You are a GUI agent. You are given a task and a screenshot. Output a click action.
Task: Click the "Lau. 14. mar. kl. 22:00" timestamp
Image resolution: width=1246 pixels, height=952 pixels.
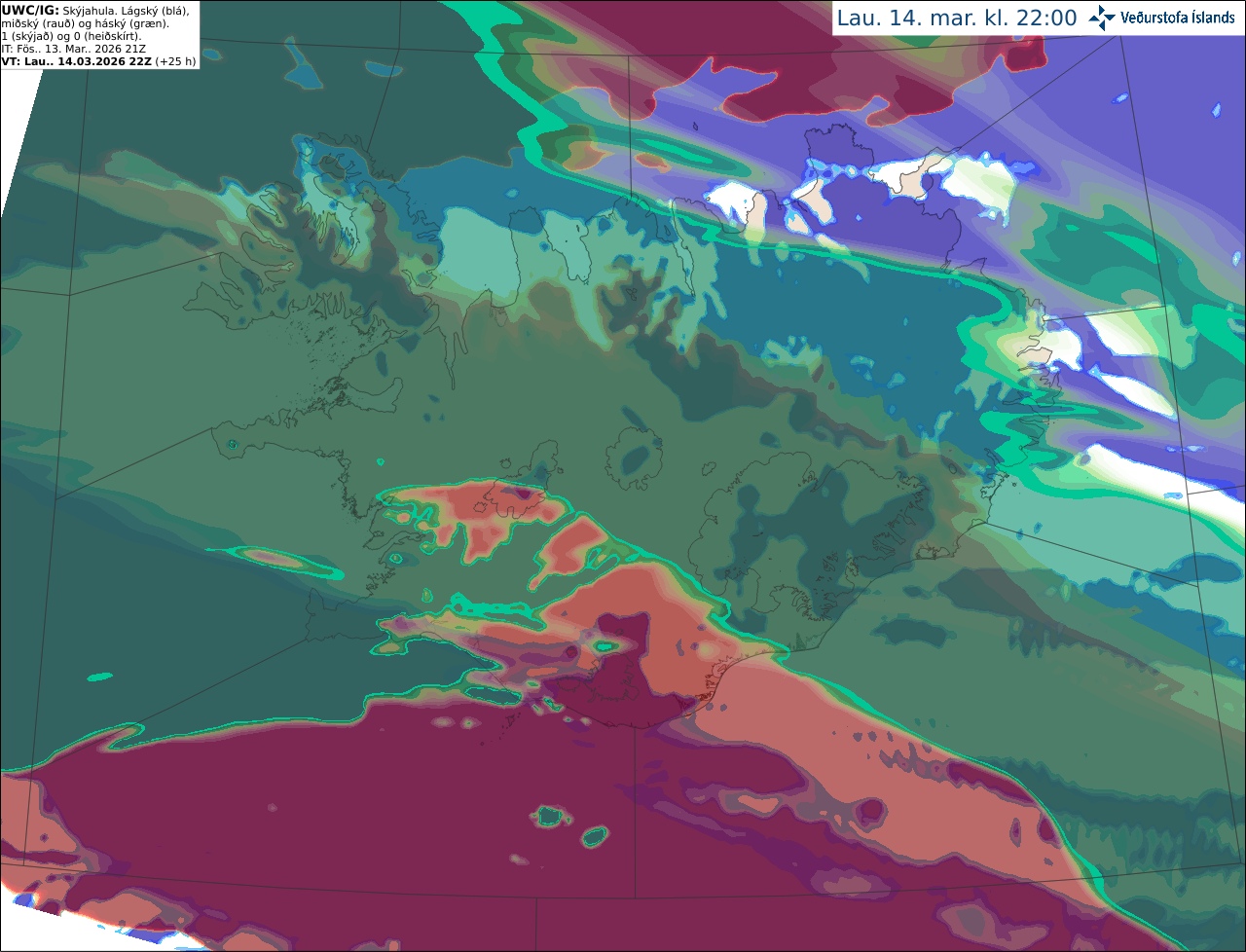pyautogui.click(x=957, y=18)
